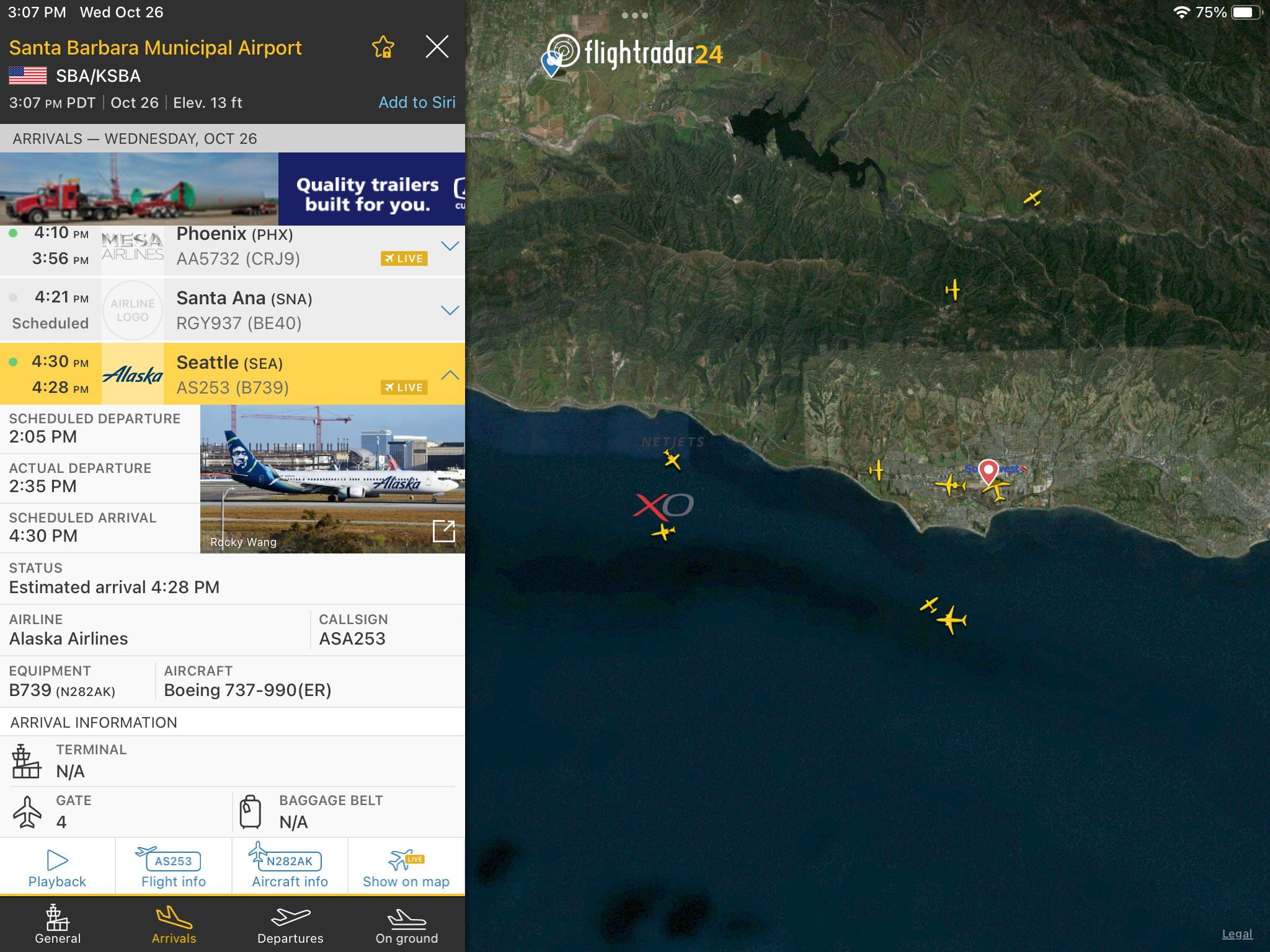
Task: Tap the blue location pin near flightradar24 logo
Action: click(x=551, y=64)
